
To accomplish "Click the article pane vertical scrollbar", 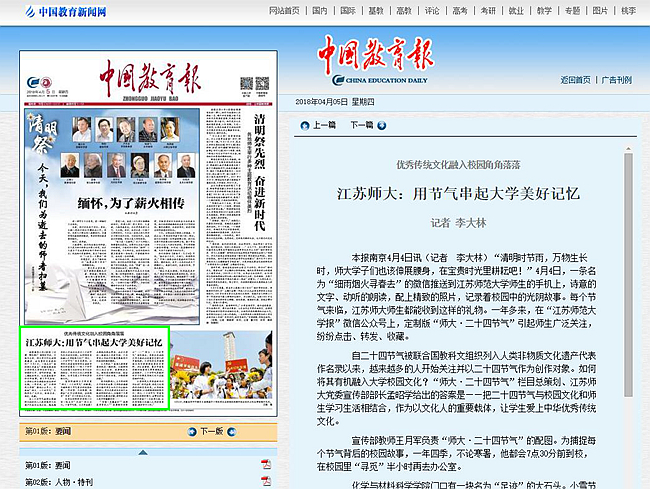I will click(629, 300).
